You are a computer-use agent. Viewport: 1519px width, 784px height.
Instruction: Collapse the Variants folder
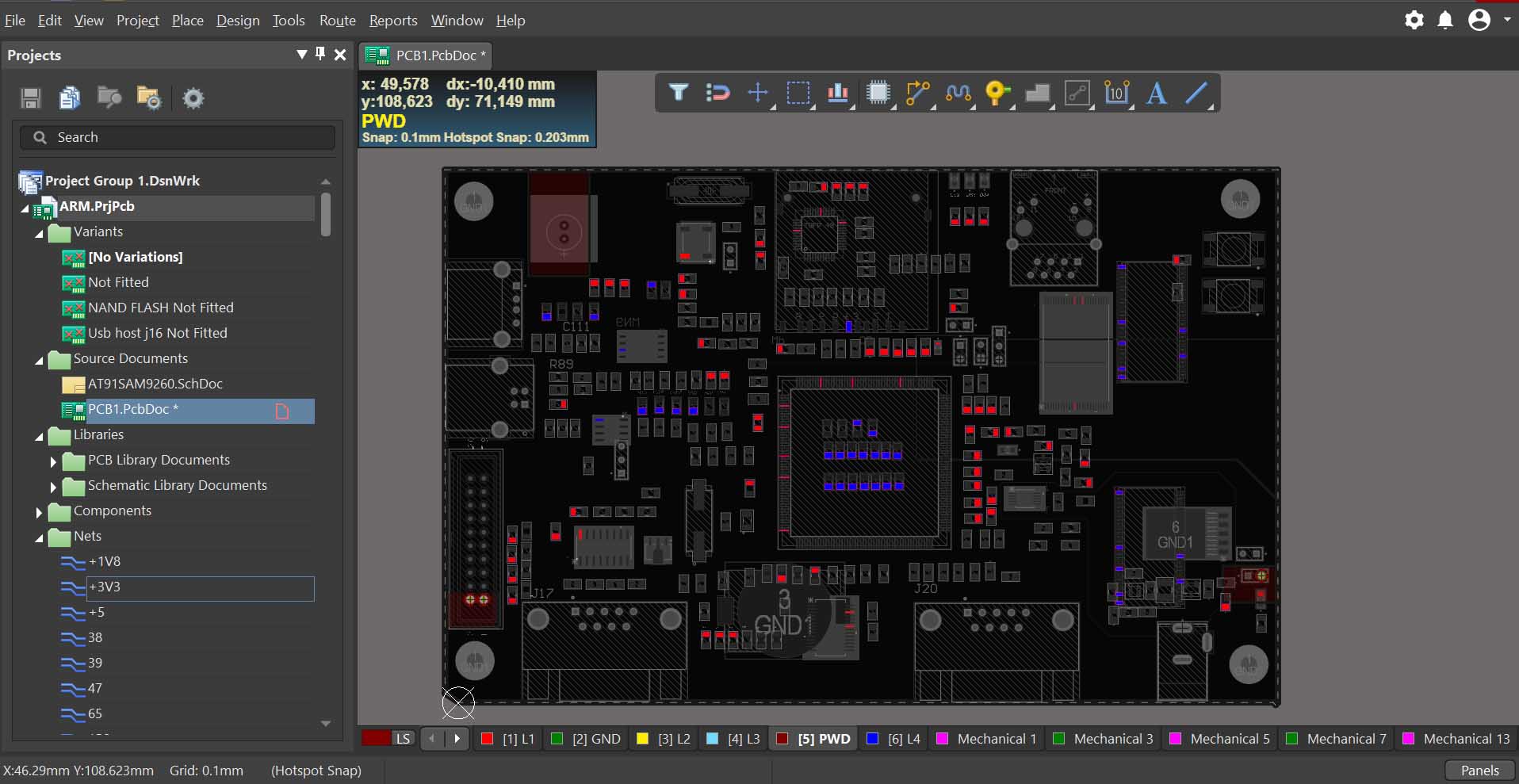tap(39, 233)
